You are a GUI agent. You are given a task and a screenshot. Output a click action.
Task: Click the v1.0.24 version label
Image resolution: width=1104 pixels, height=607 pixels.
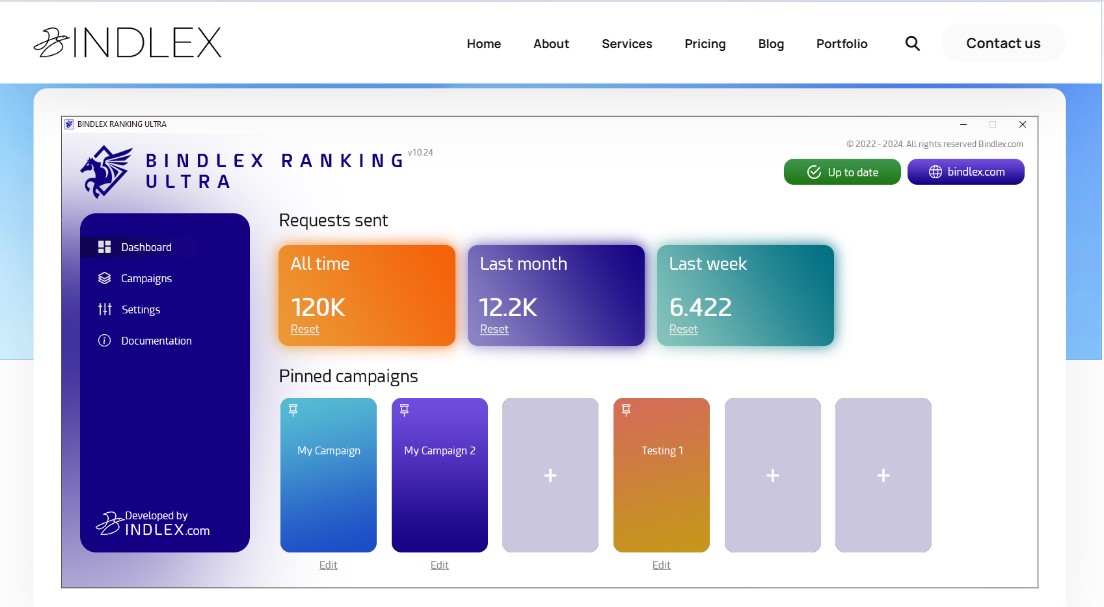[420, 153]
